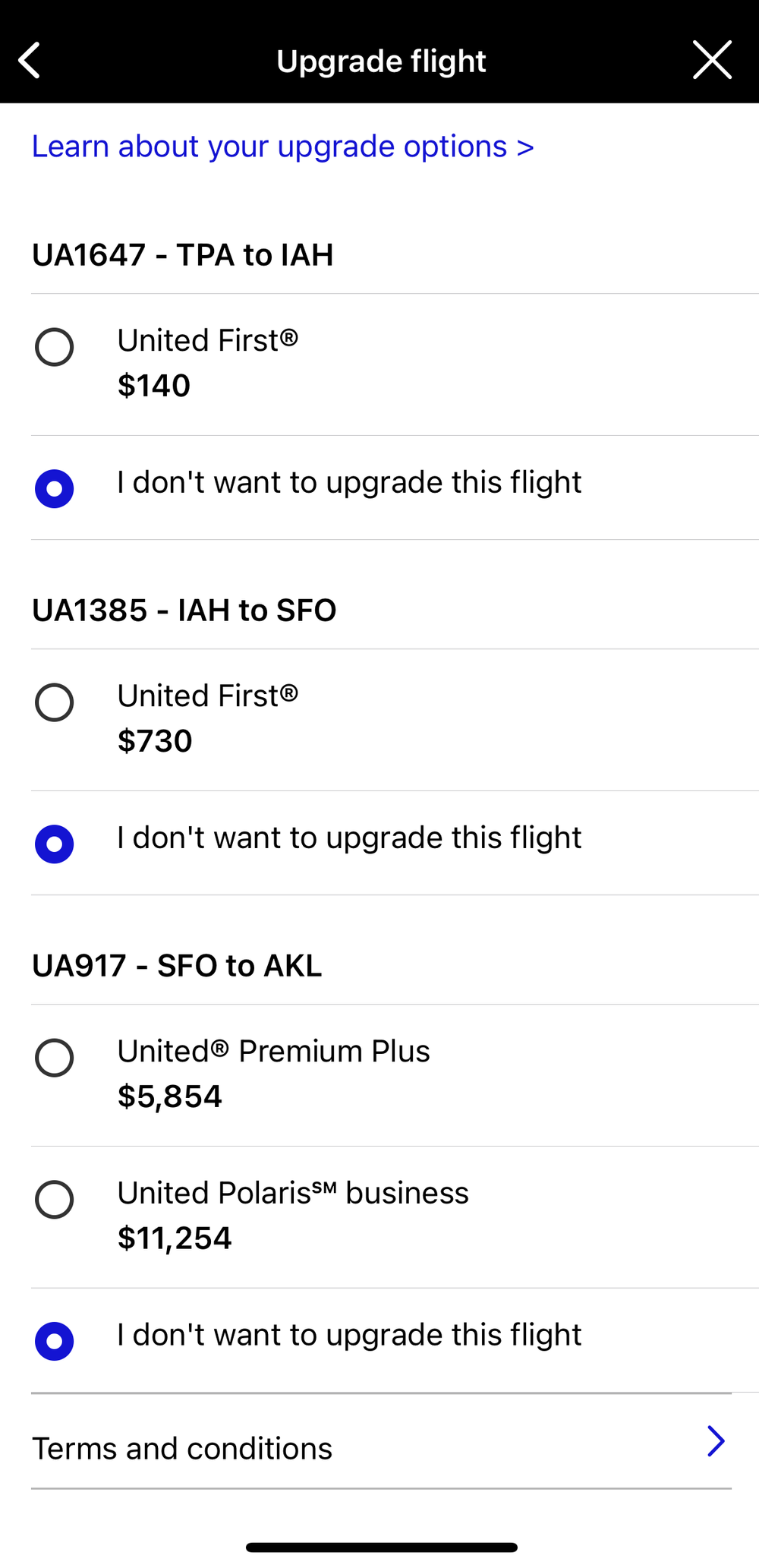Tap the $11,254 Polaris price
This screenshot has height=1568, width=759.
click(x=175, y=1238)
